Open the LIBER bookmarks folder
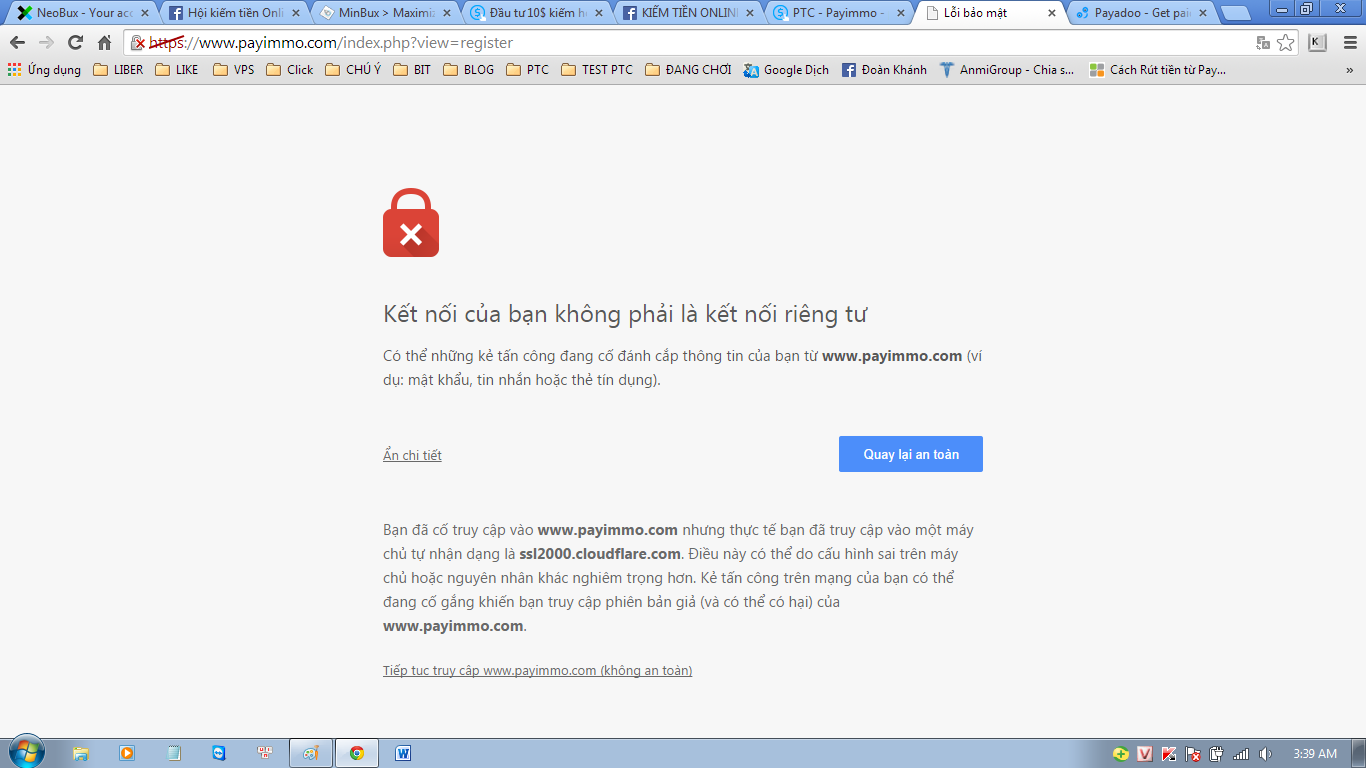 (118, 70)
